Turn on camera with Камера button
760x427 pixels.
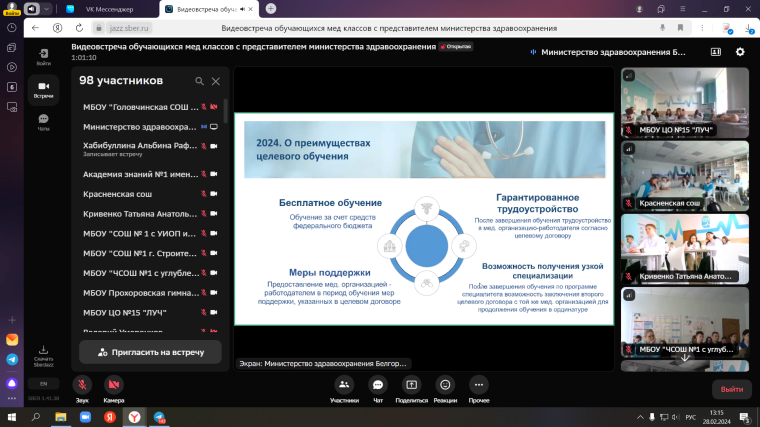pyautogui.click(x=114, y=385)
